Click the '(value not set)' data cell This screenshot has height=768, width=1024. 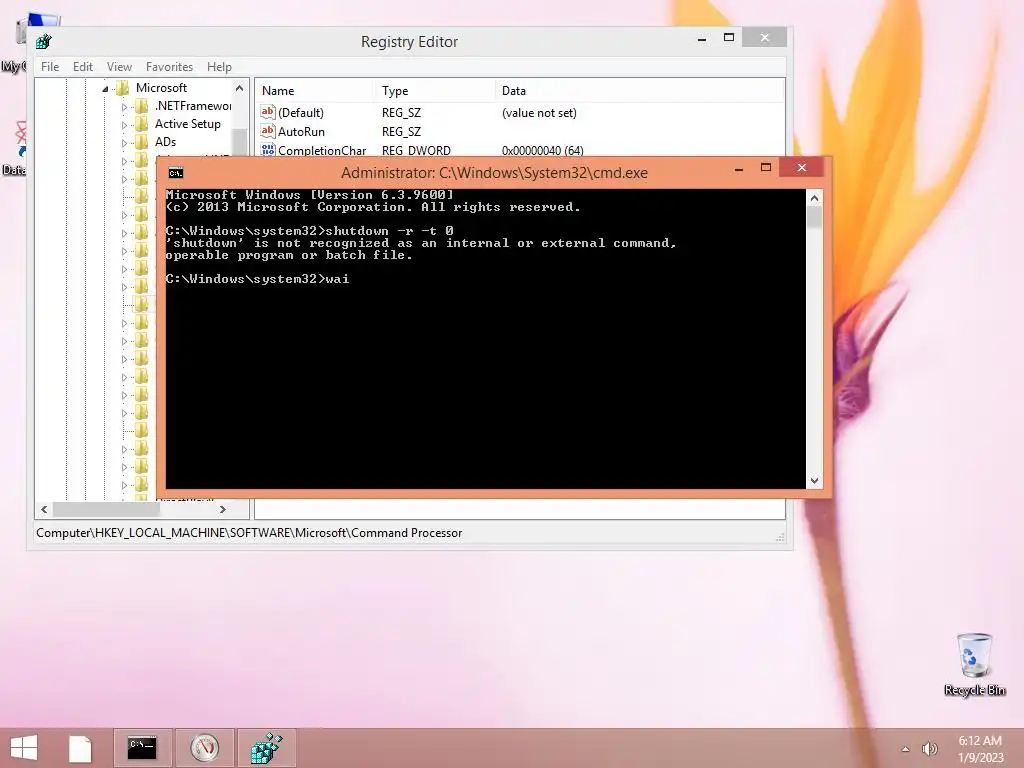tap(539, 113)
